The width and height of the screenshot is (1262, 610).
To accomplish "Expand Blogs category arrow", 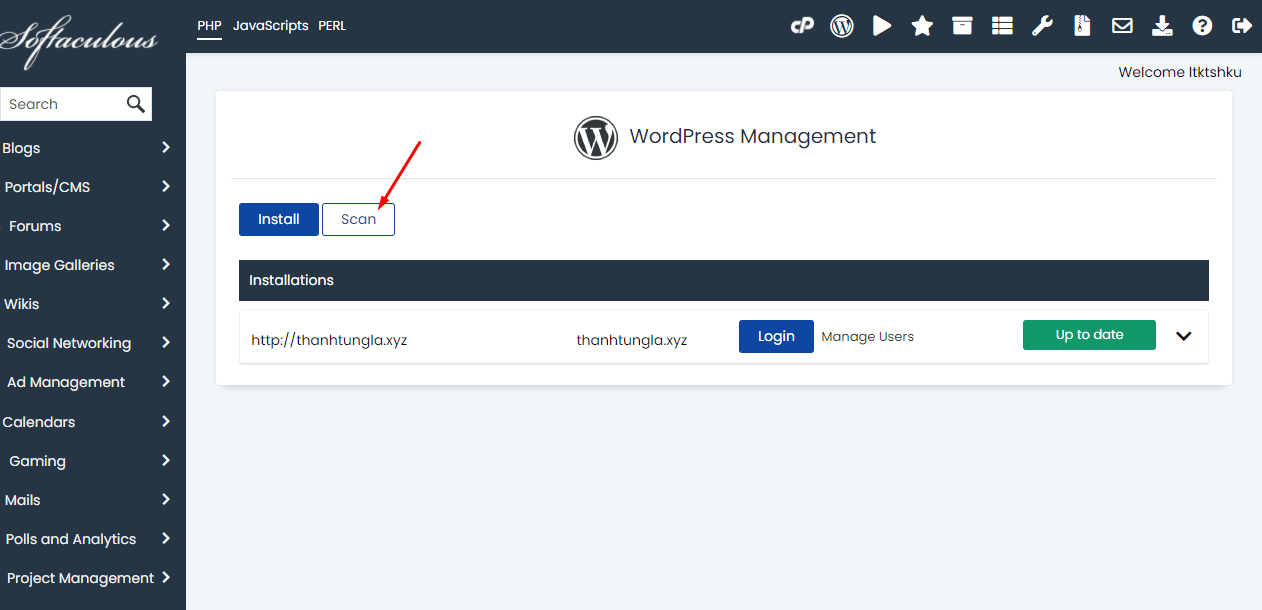I will click(166, 147).
